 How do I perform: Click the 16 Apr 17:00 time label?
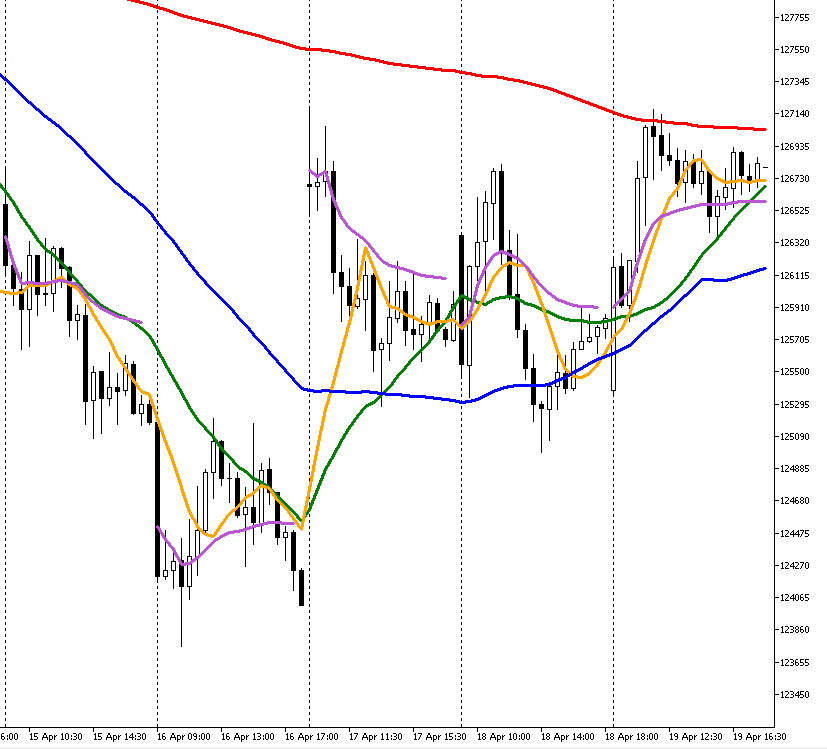pos(312,737)
